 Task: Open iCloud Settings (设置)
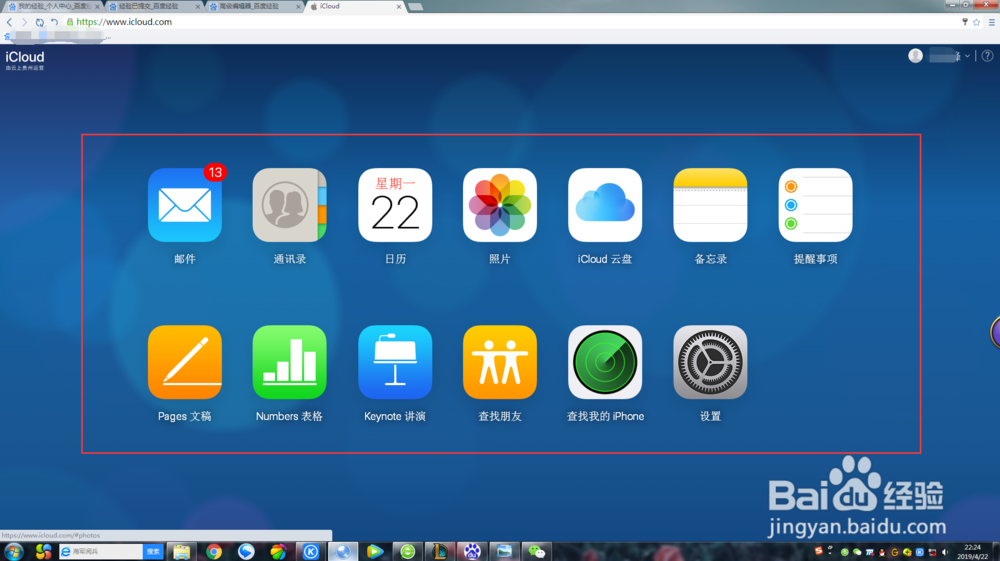click(710, 362)
